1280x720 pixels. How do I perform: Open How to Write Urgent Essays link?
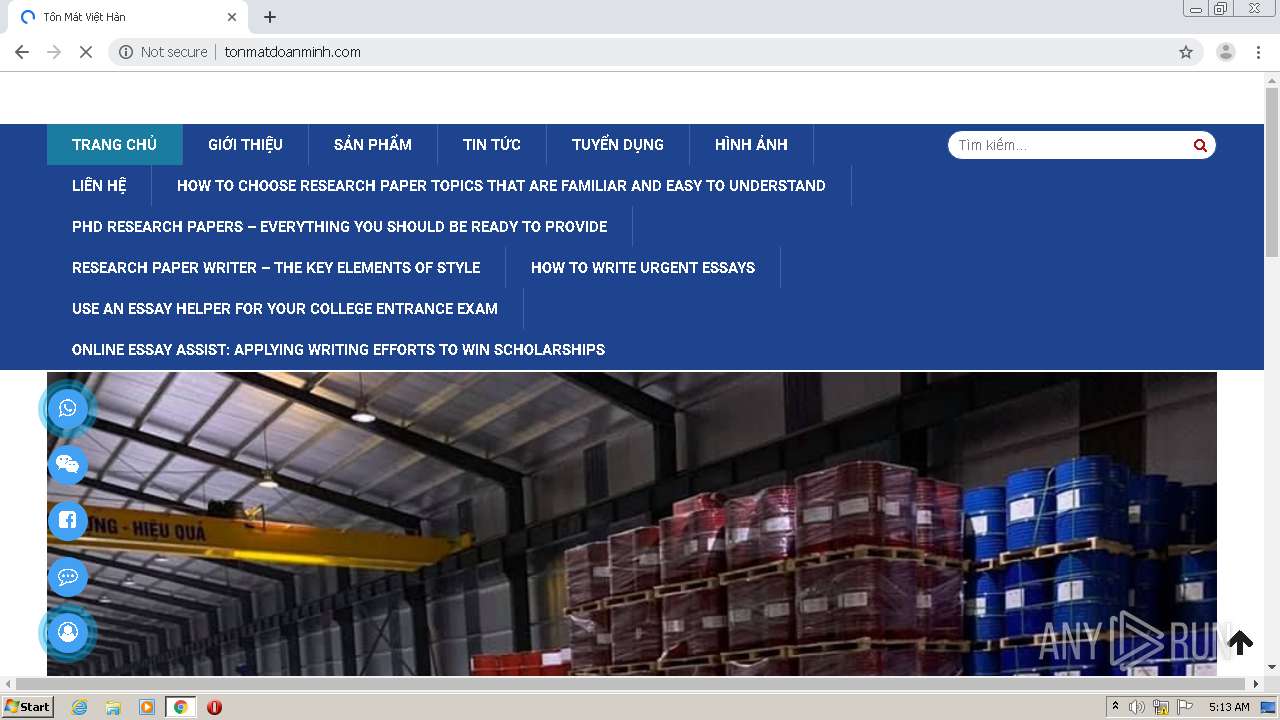(x=643, y=267)
